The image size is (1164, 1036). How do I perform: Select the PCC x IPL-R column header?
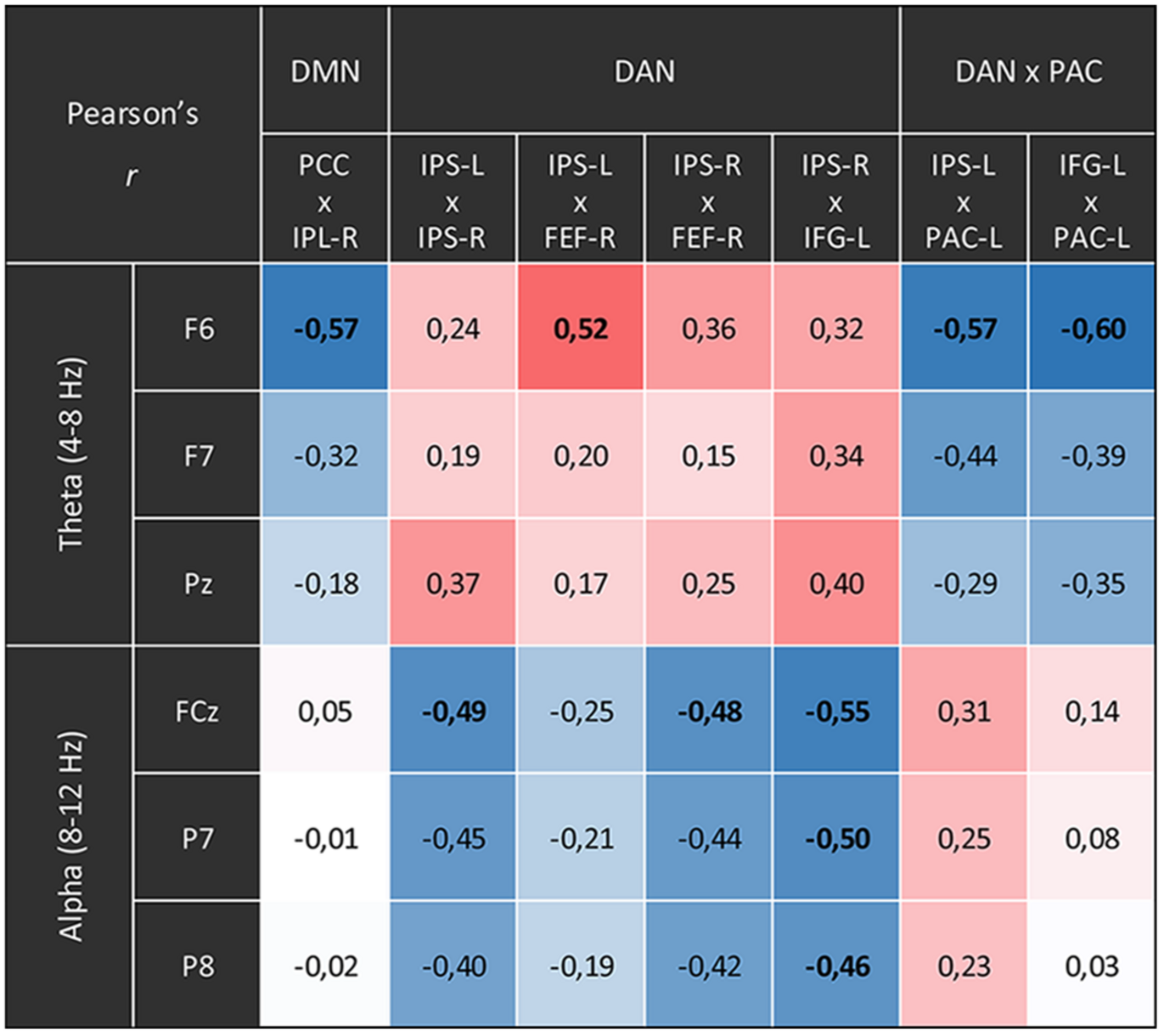click(x=325, y=201)
